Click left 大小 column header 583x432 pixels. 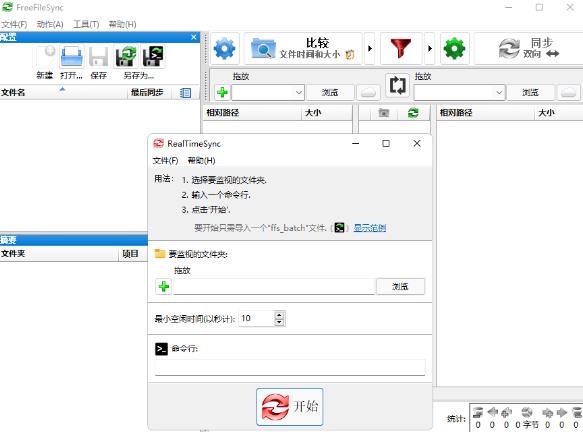point(327,113)
